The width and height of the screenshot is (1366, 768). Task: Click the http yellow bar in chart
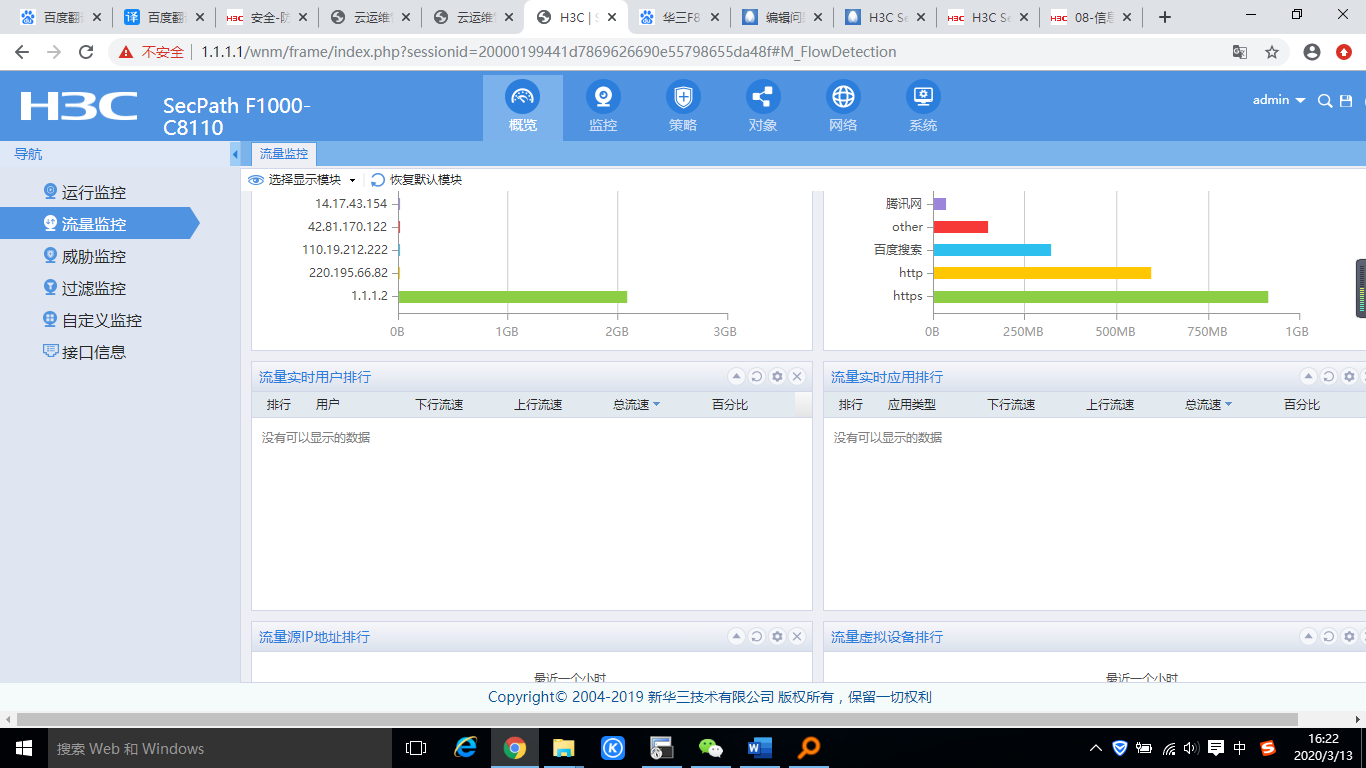(x=1042, y=273)
